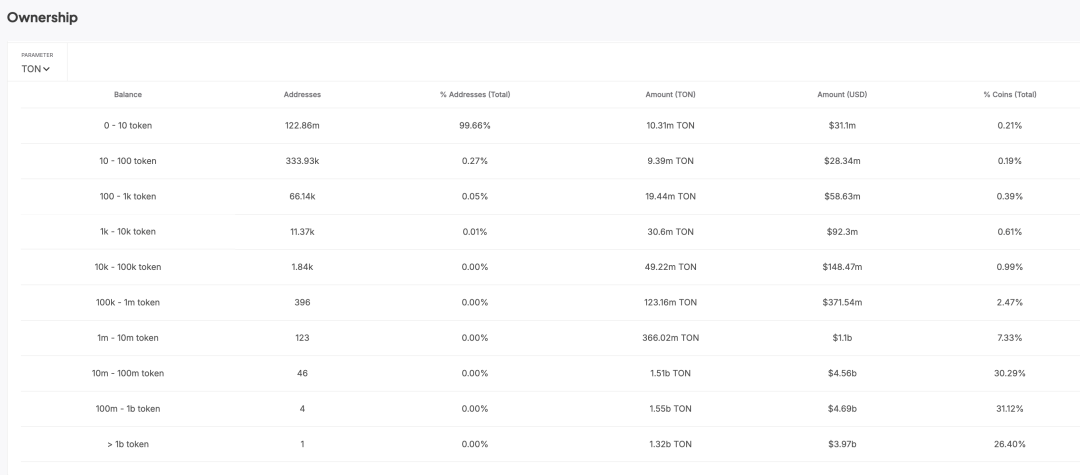The width and height of the screenshot is (1080, 475).
Task: Select the 100 - 1k token row
Action: 127,197
